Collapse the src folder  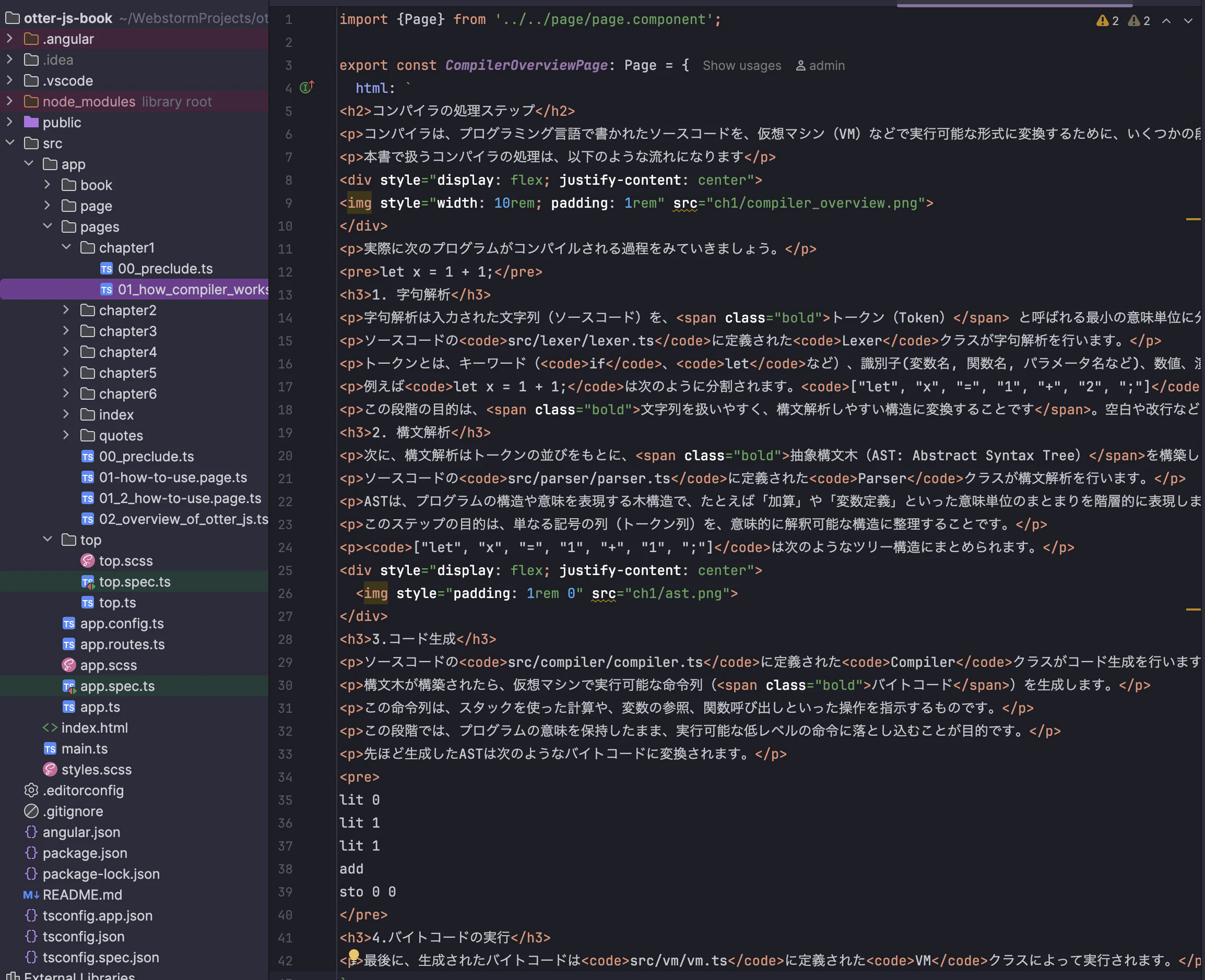pyautogui.click(x=10, y=144)
